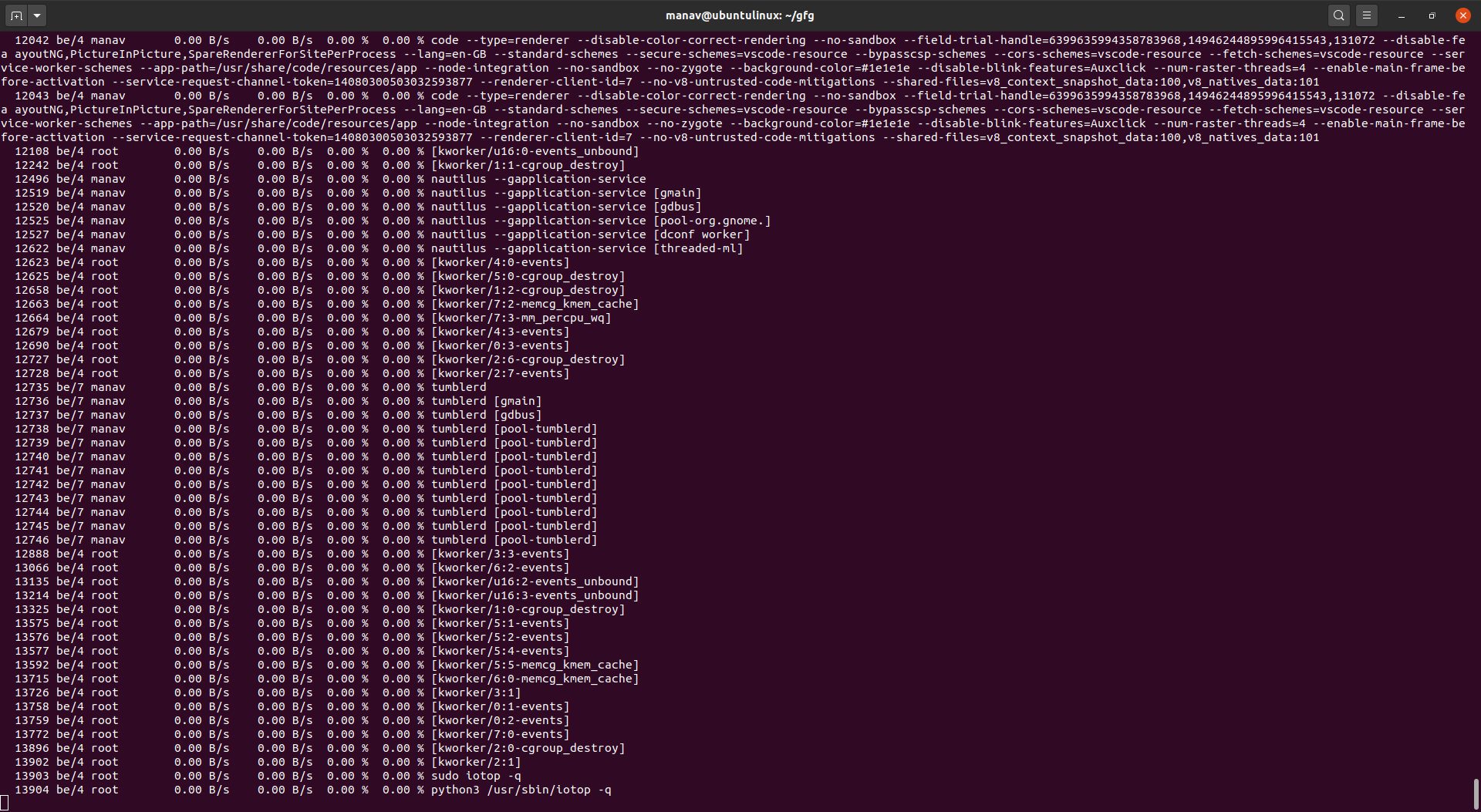Click '[kworker/6:0-memcg_kmem_cache]' entry
Image resolution: width=1481 pixels, height=812 pixels.
coord(535,679)
